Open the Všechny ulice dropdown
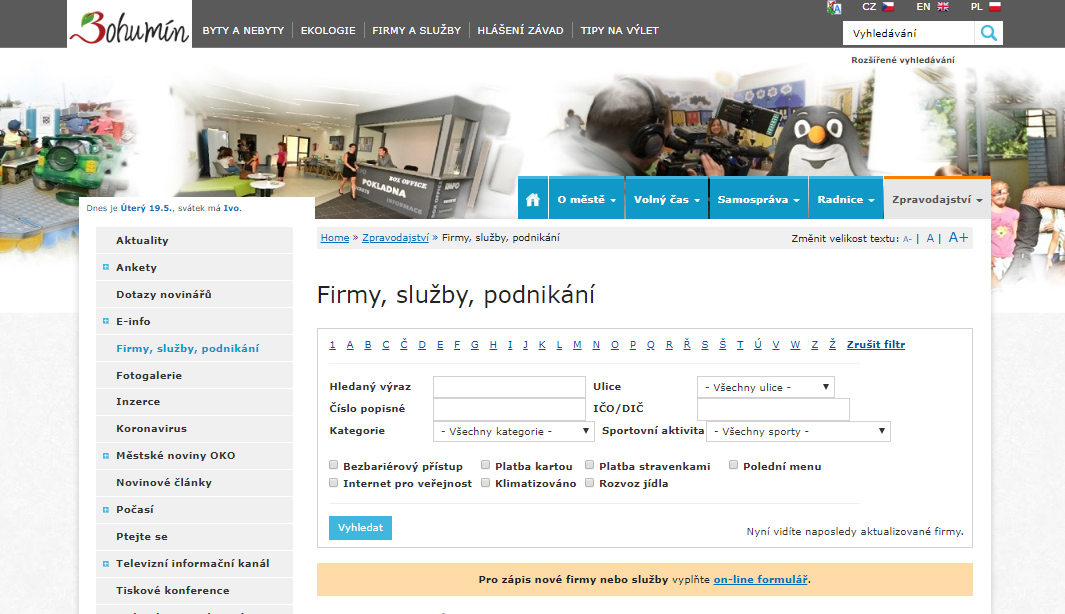The width and height of the screenshot is (1065, 614). tap(765, 387)
